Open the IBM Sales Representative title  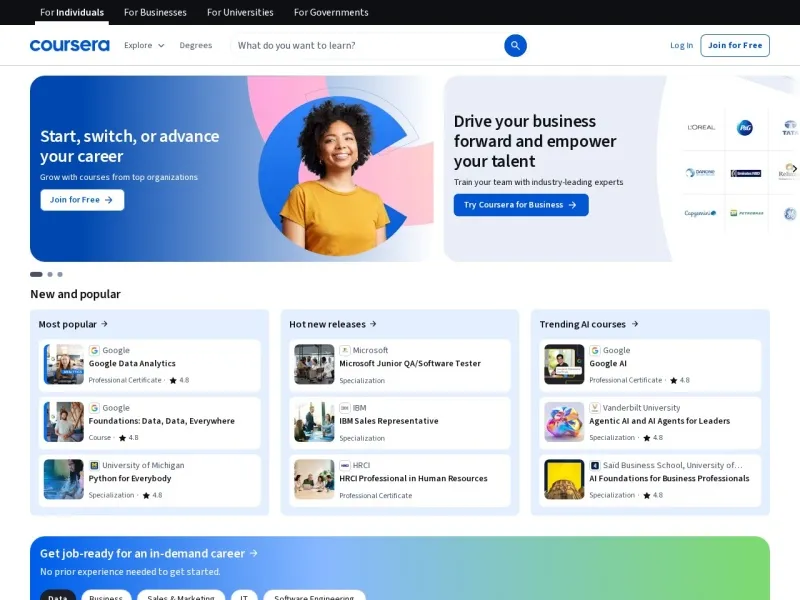389,421
